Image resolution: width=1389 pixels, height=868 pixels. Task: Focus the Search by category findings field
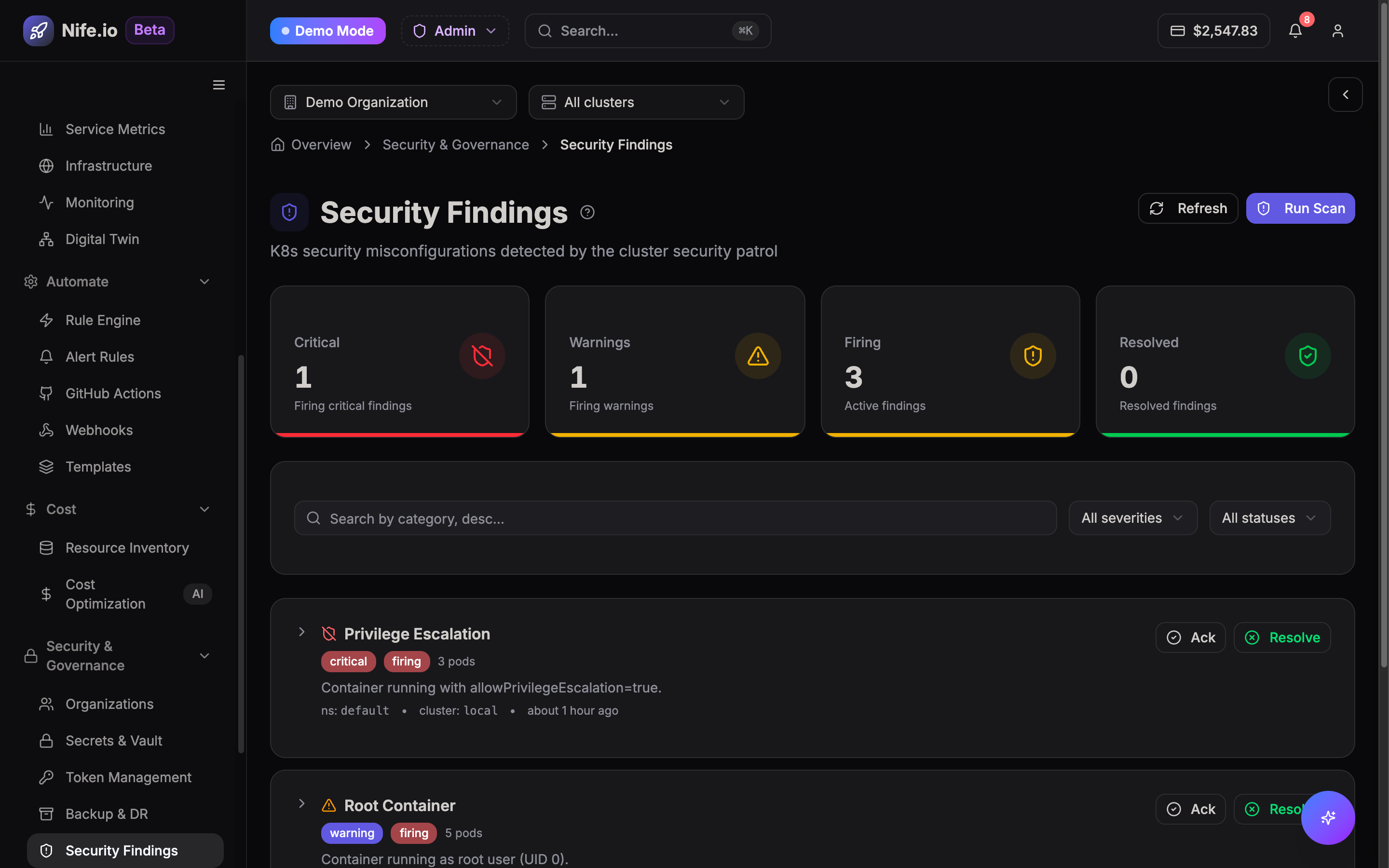pos(675,518)
